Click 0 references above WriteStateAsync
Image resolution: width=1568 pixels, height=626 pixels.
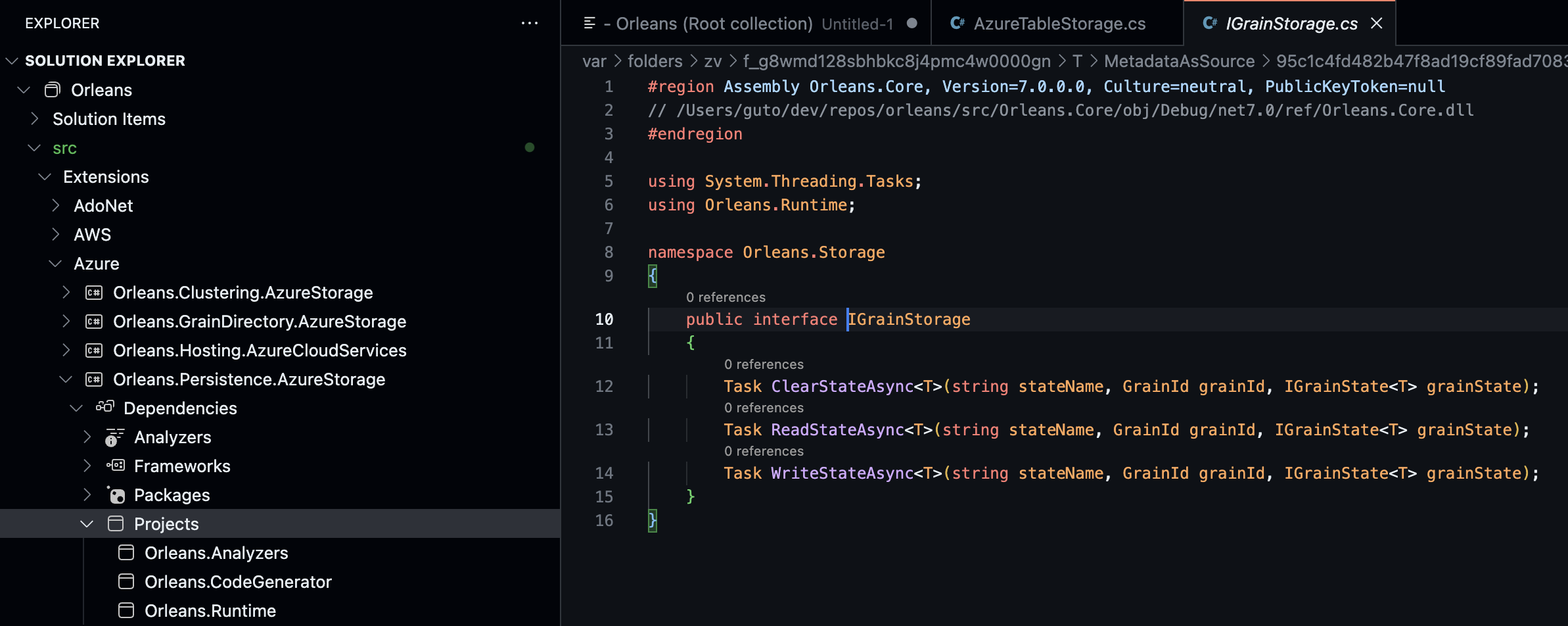[763, 451]
